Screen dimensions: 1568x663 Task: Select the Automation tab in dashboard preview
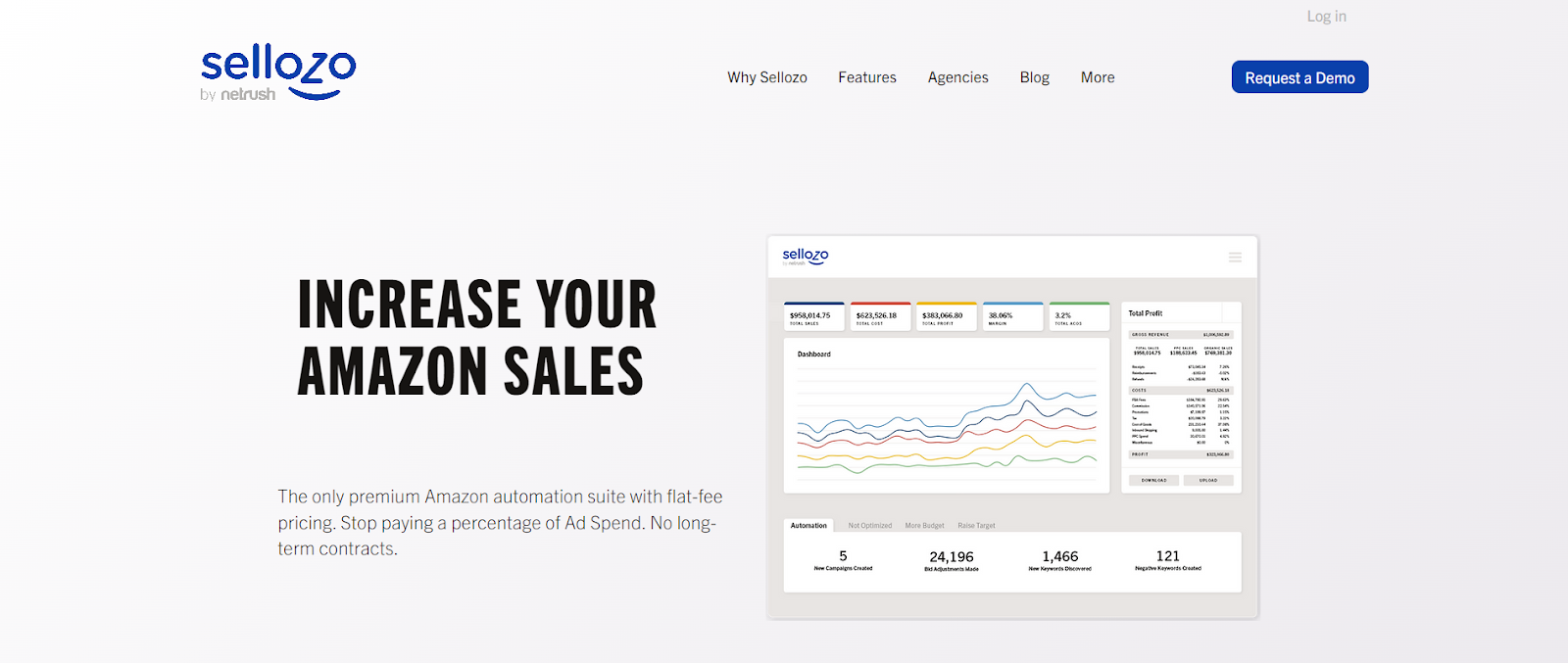tap(808, 526)
